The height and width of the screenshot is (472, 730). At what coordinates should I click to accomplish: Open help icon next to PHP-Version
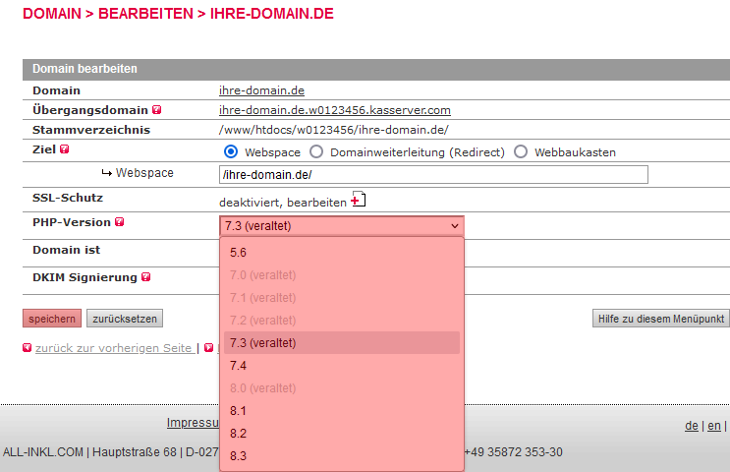(x=119, y=222)
